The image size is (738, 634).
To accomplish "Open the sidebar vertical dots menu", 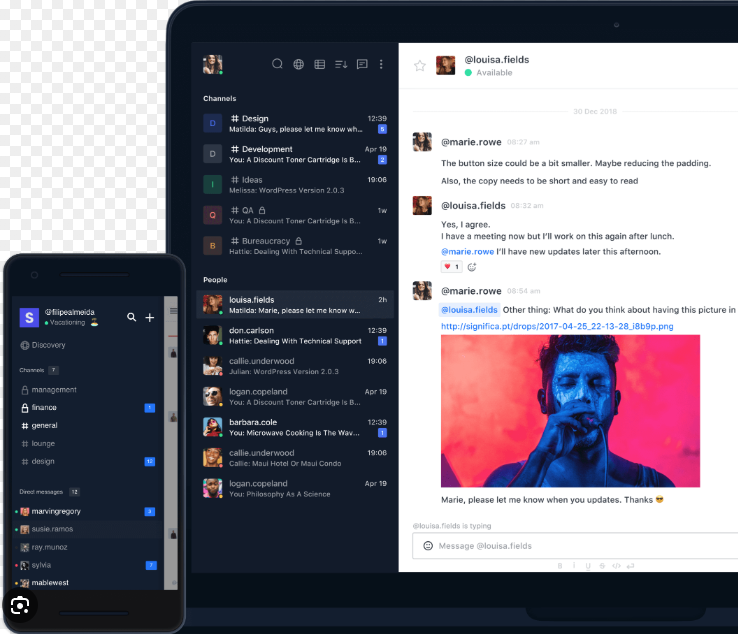I will pyautogui.click(x=381, y=64).
